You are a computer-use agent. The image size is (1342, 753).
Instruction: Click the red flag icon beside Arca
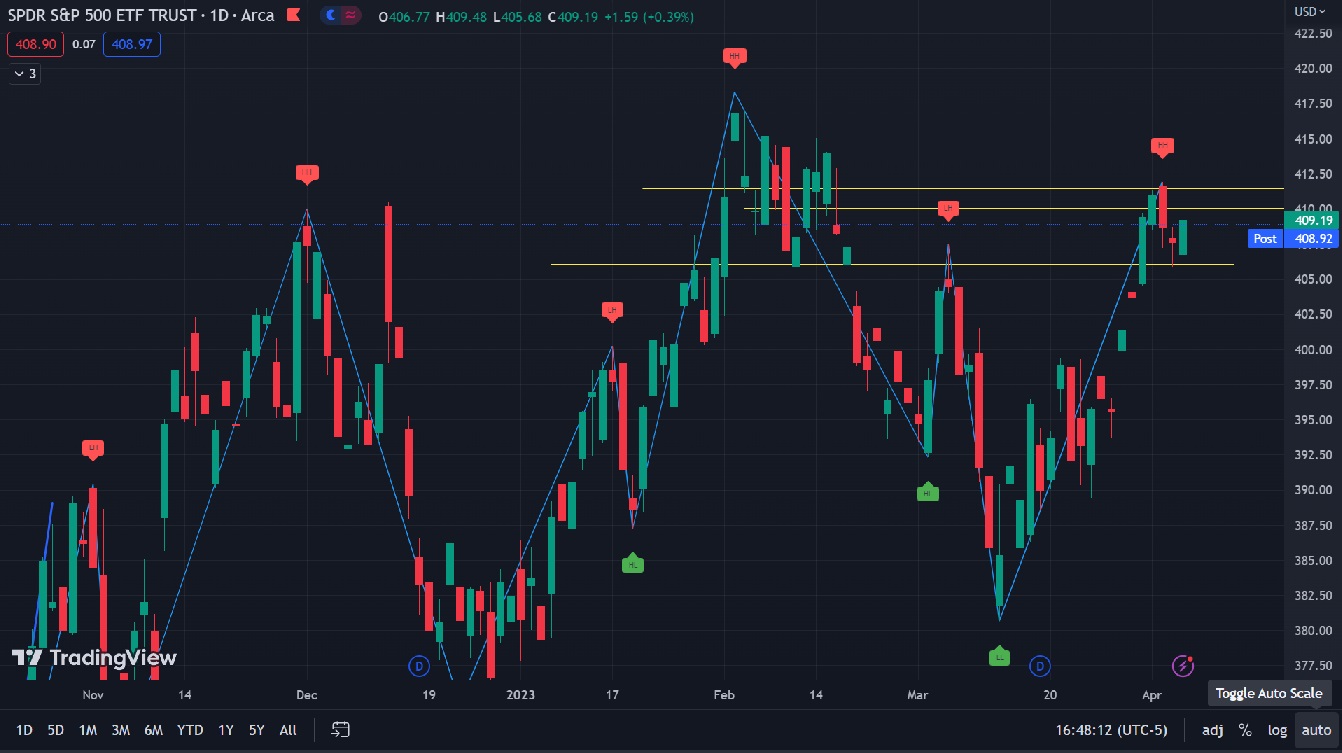click(293, 16)
